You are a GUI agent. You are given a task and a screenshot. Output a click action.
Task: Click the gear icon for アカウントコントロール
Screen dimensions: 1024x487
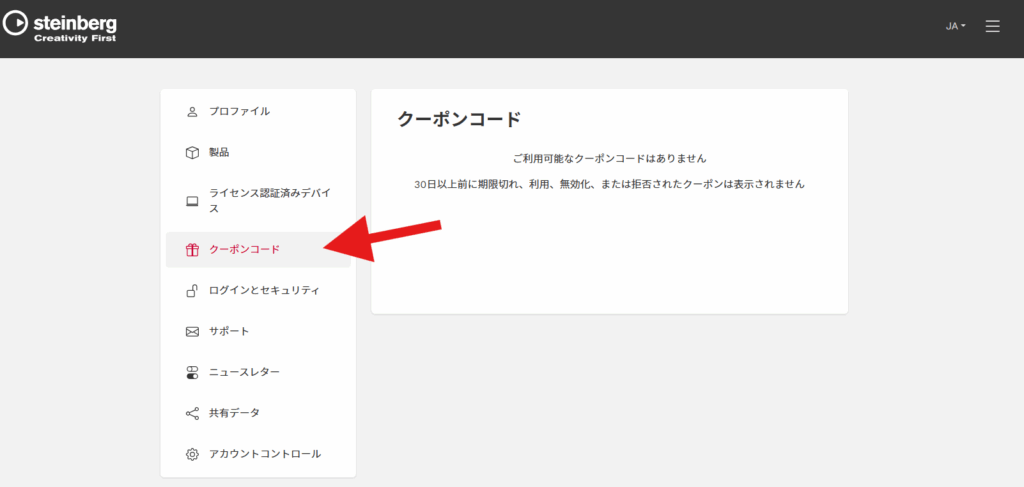click(192, 454)
